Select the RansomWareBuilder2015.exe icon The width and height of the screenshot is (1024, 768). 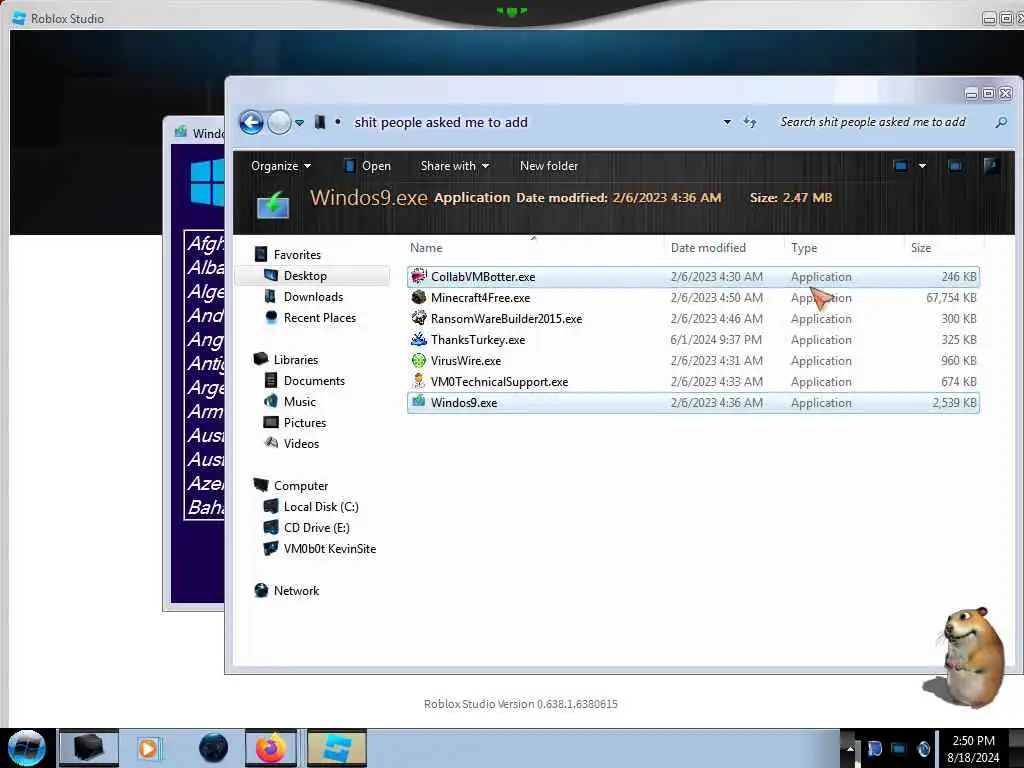[x=419, y=318]
